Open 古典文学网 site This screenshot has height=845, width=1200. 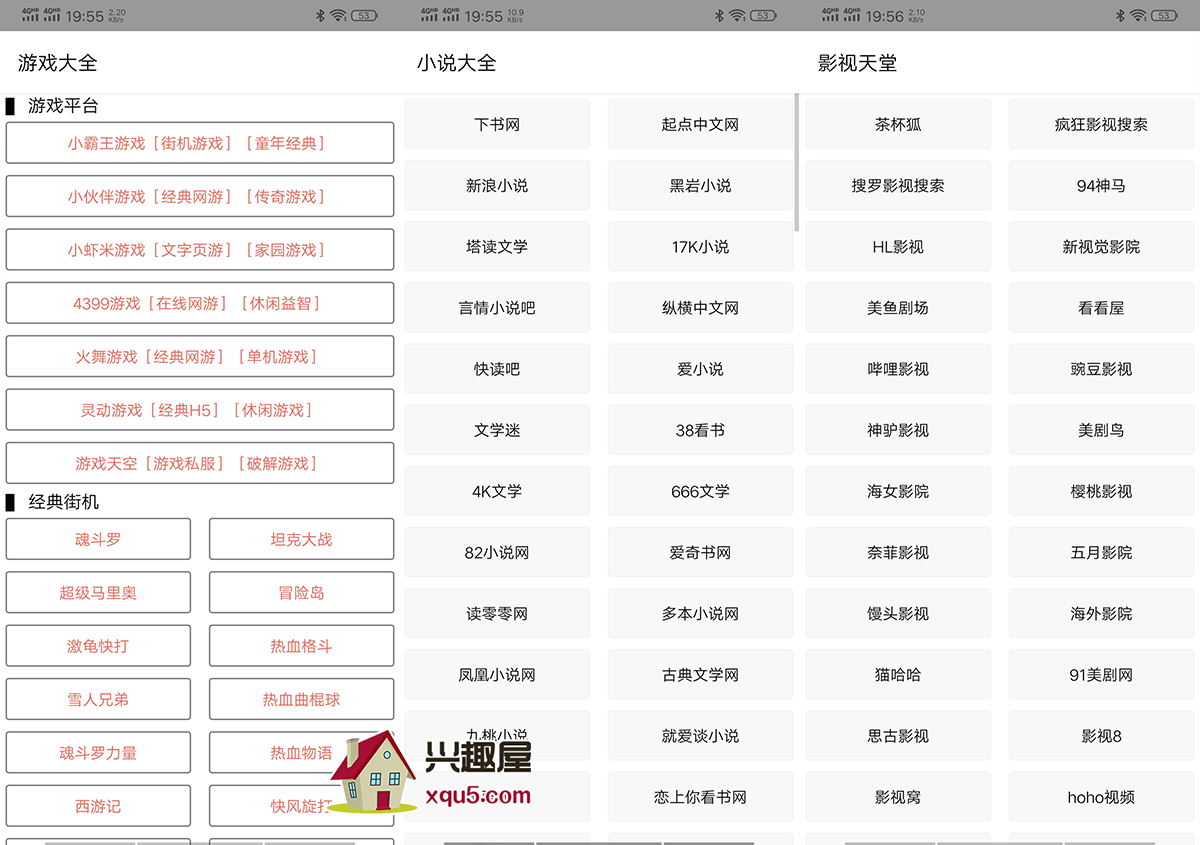pos(700,675)
